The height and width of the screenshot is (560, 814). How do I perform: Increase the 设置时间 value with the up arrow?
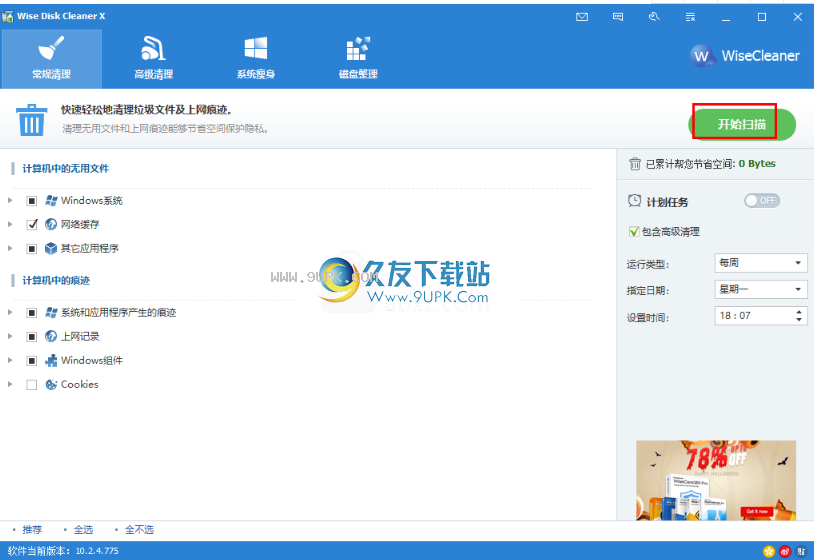[x=799, y=311]
